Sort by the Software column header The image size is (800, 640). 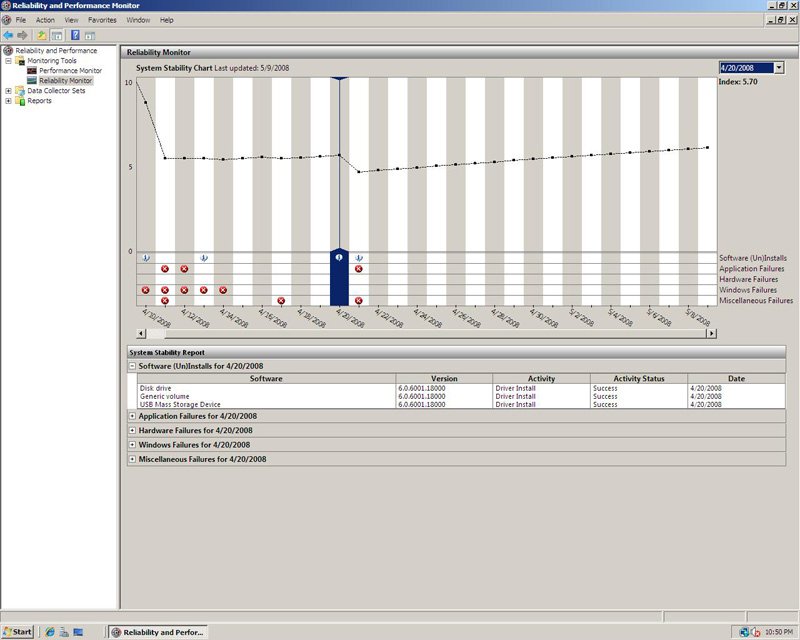point(266,379)
